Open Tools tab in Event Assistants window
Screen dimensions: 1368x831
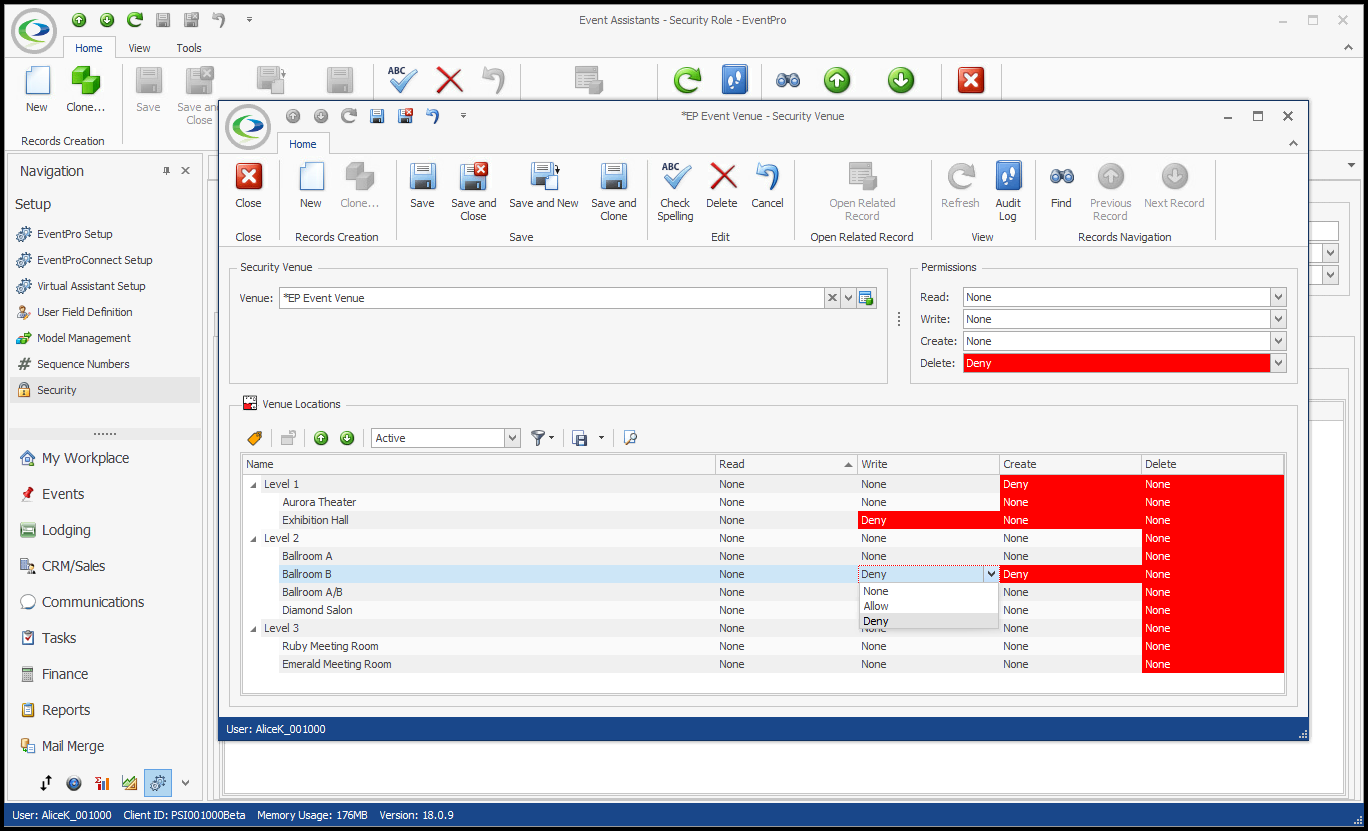pyautogui.click(x=189, y=48)
